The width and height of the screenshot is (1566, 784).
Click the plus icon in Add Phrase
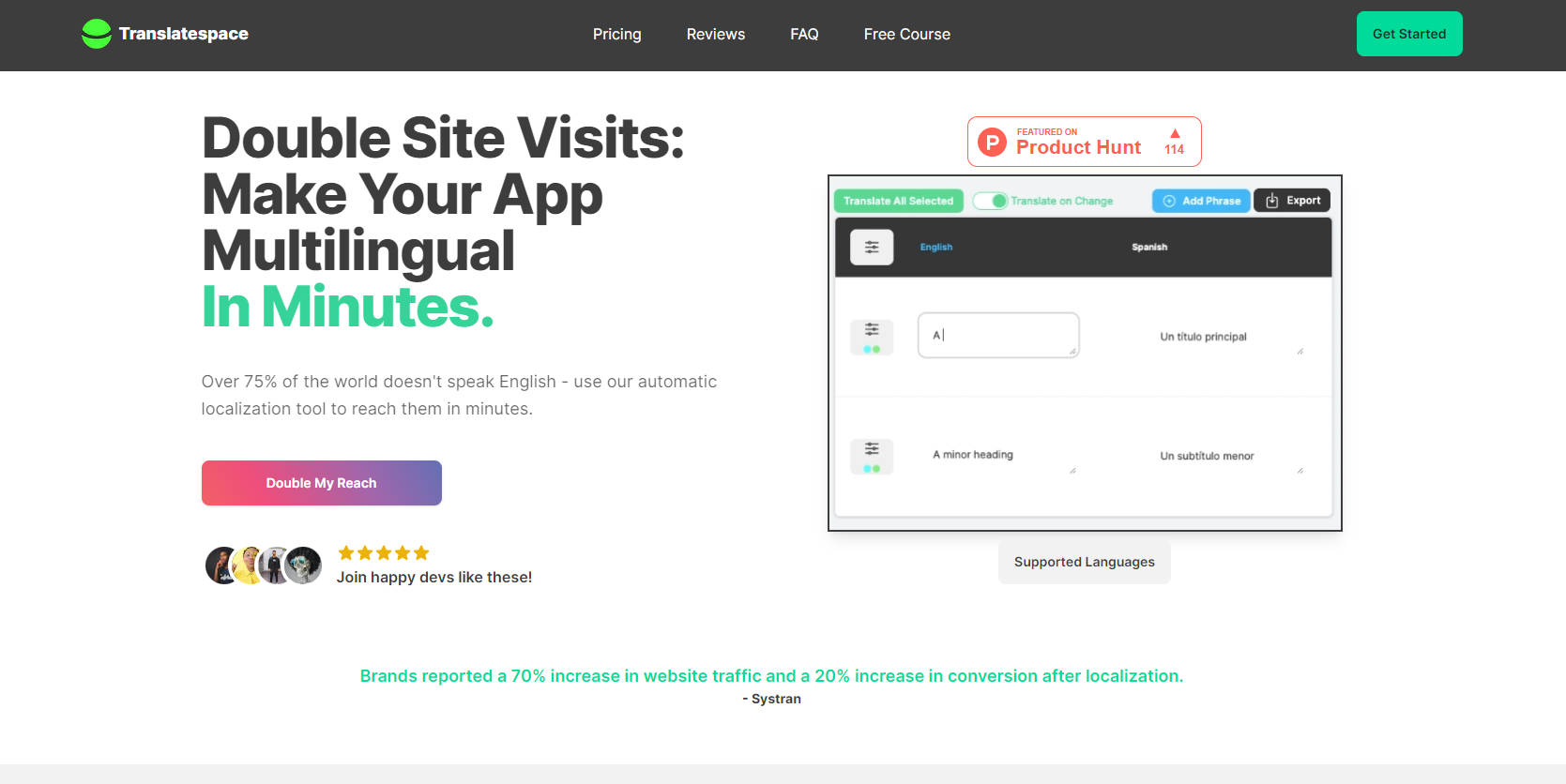pos(1169,201)
